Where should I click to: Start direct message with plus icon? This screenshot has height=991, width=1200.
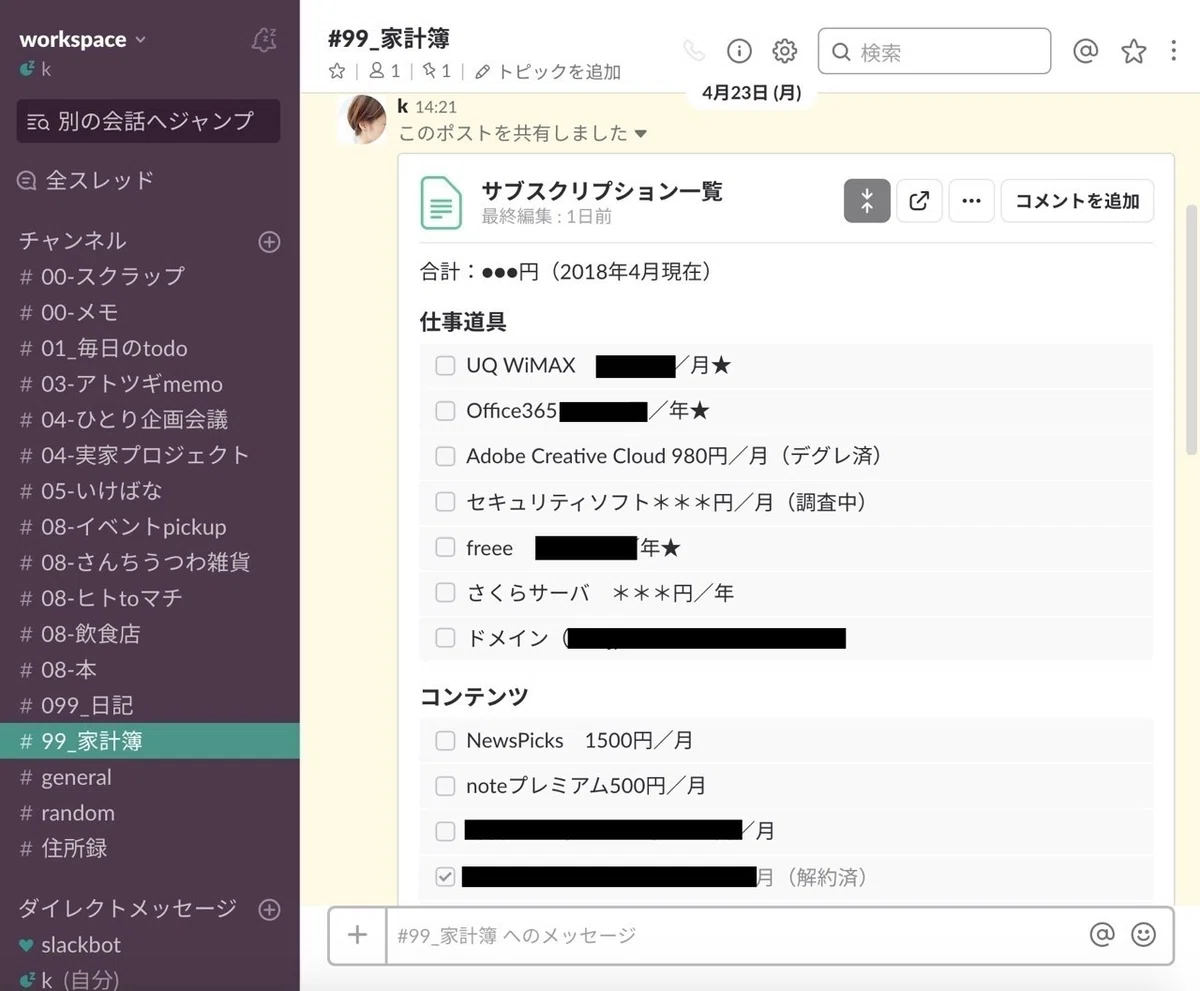coord(269,910)
